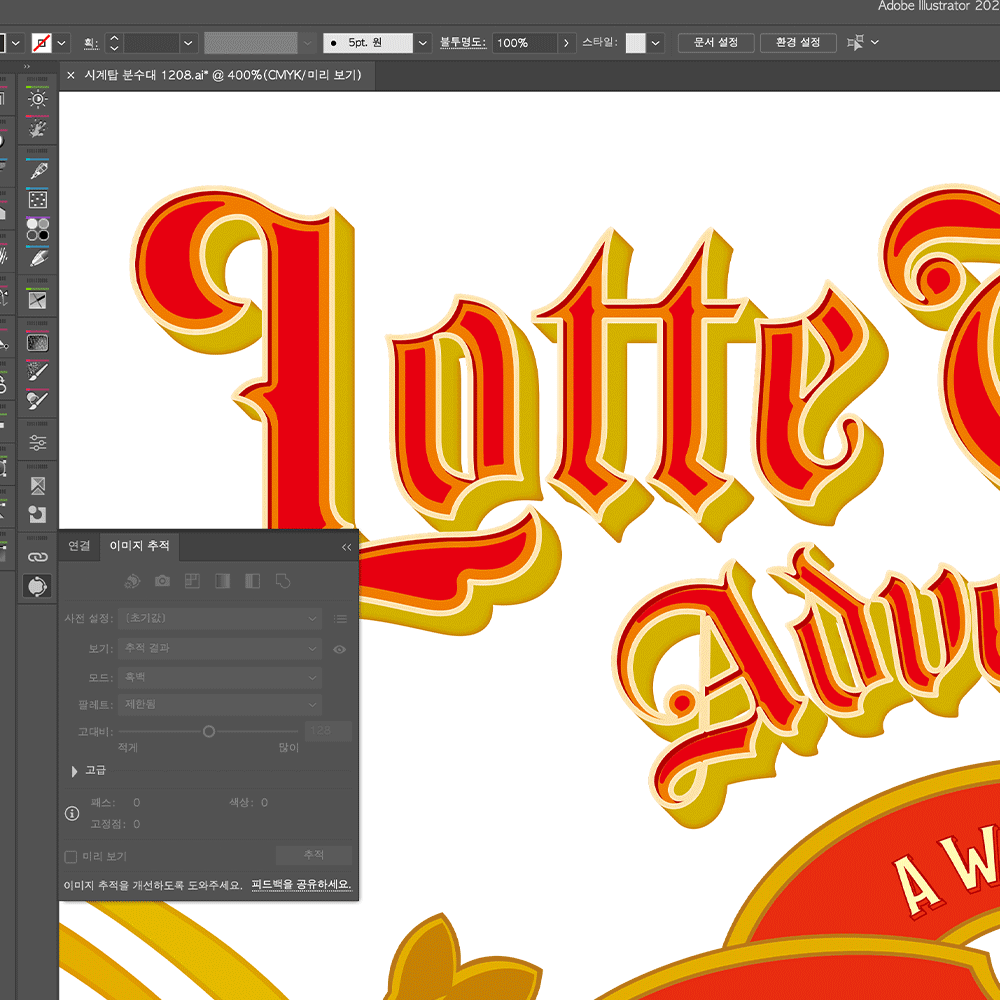This screenshot has height=1000, width=1000.
Task: Toggle the eye view icon beside 보기
Action: [339, 649]
